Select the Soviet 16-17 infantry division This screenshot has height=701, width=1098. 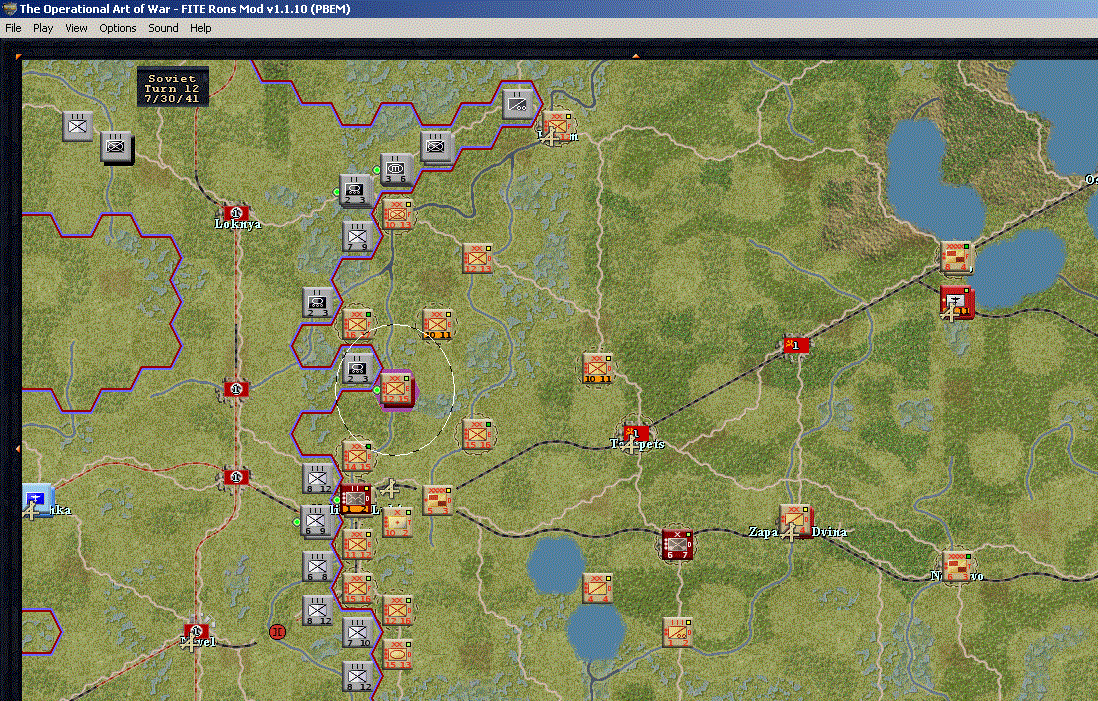[x=356, y=324]
